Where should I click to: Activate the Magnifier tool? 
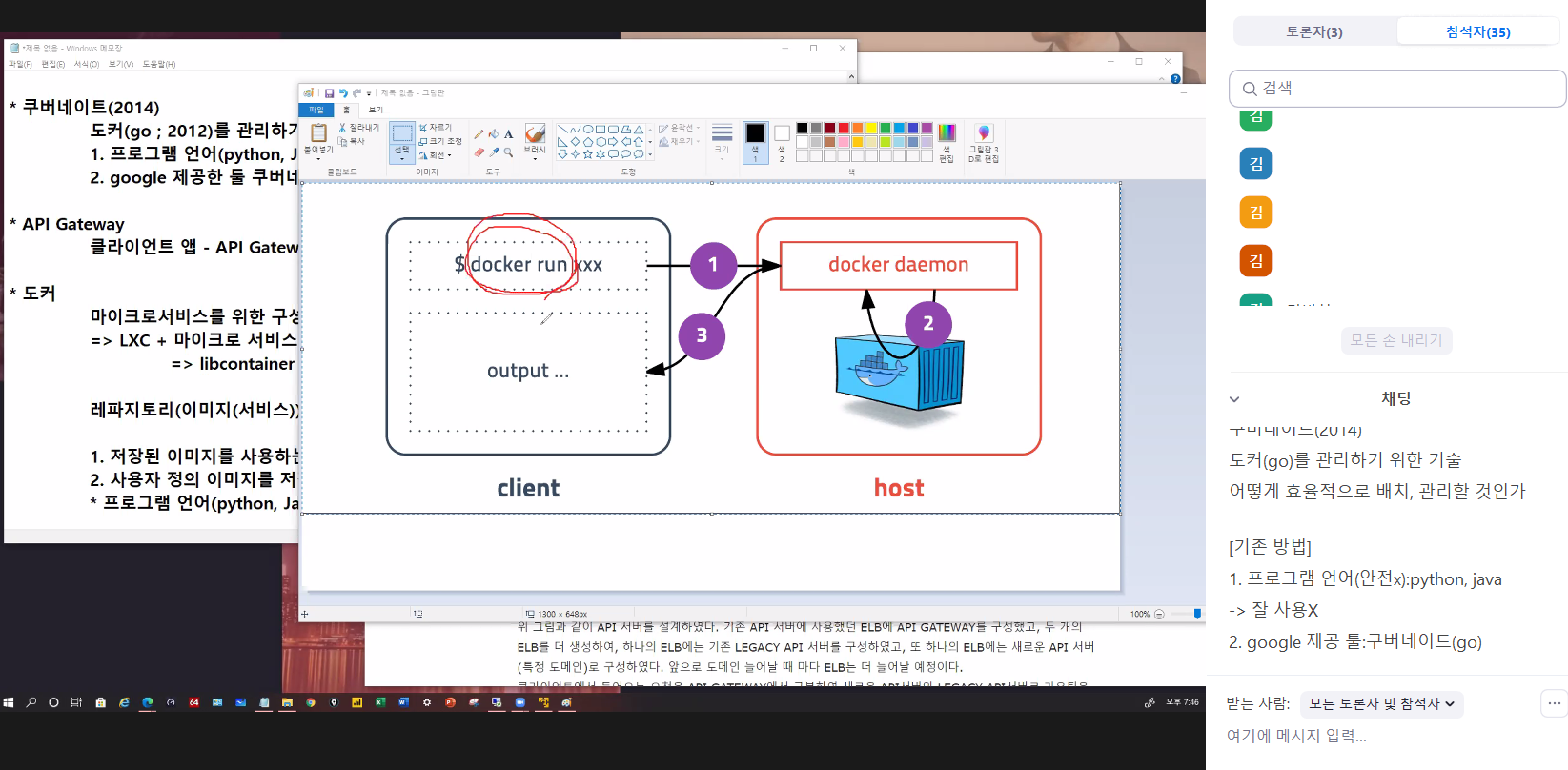coord(509,152)
